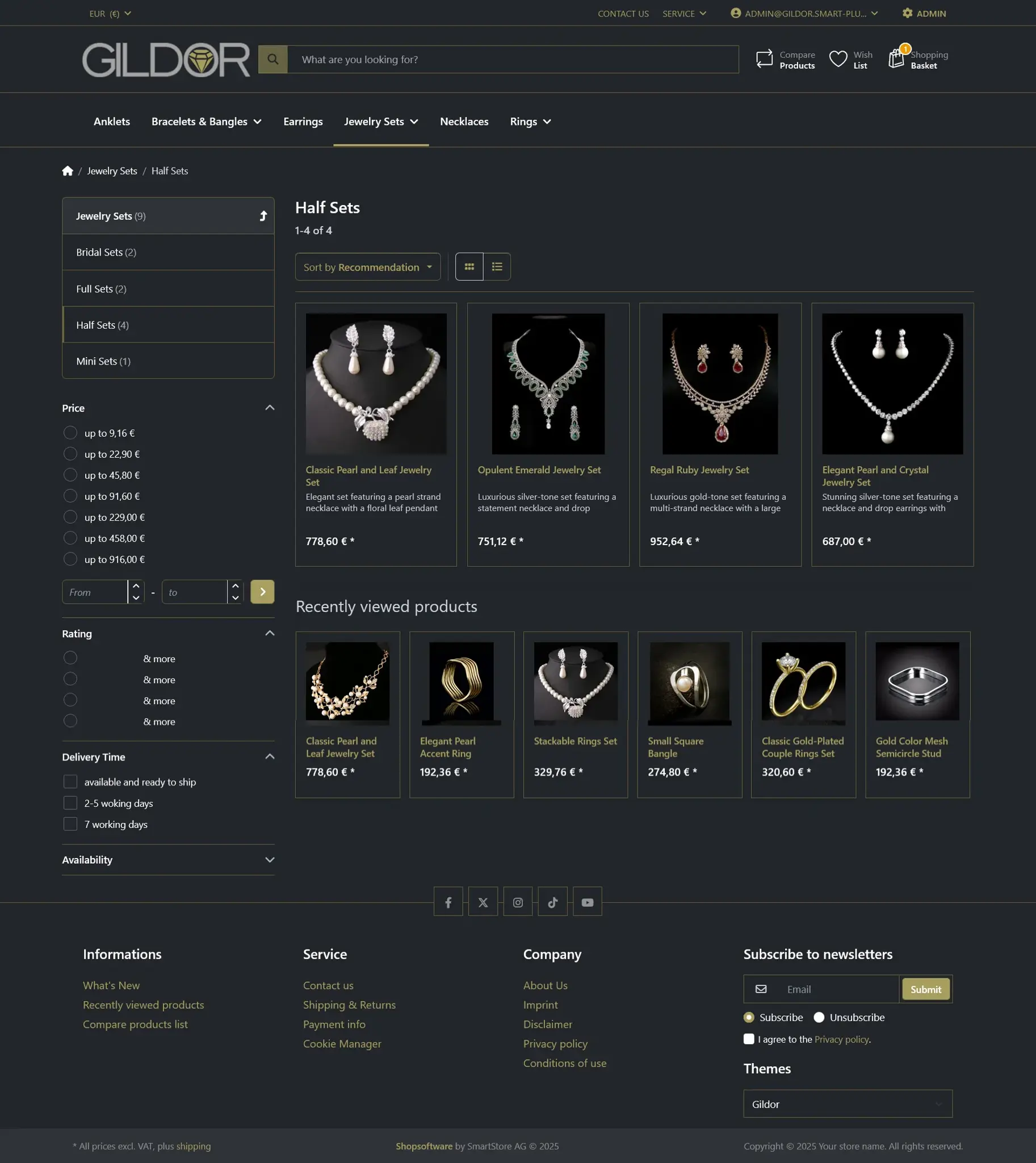Open Regal Ruby Jewelry Set thumbnail
Viewport: 1036px width, 1163px height.
719,384
